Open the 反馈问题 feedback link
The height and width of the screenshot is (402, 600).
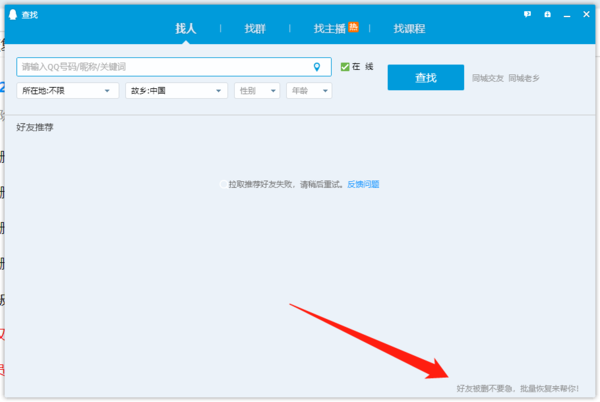click(x=363, y=184)
